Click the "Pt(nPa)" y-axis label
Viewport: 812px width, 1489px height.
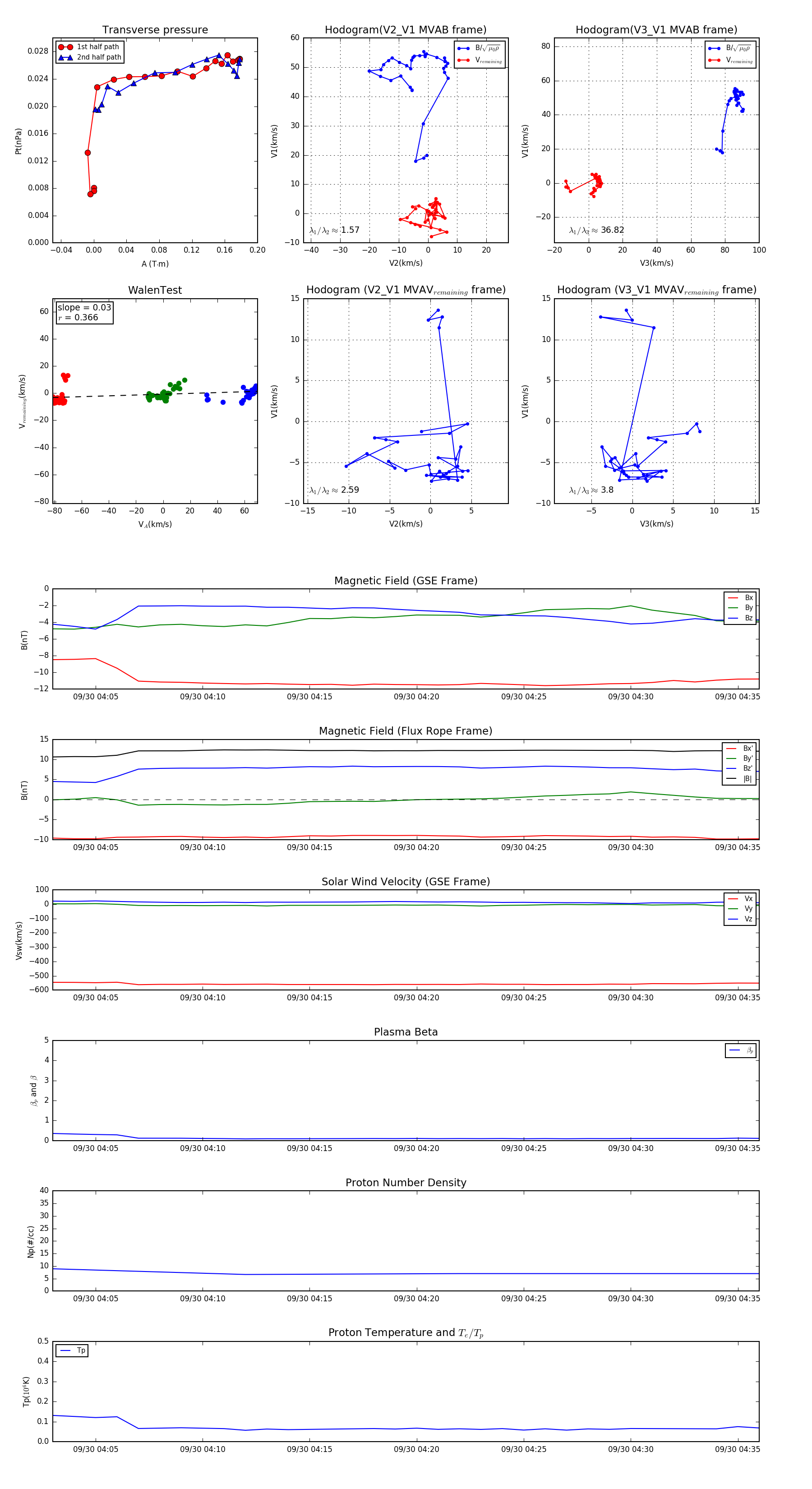(x=18, y=141)
